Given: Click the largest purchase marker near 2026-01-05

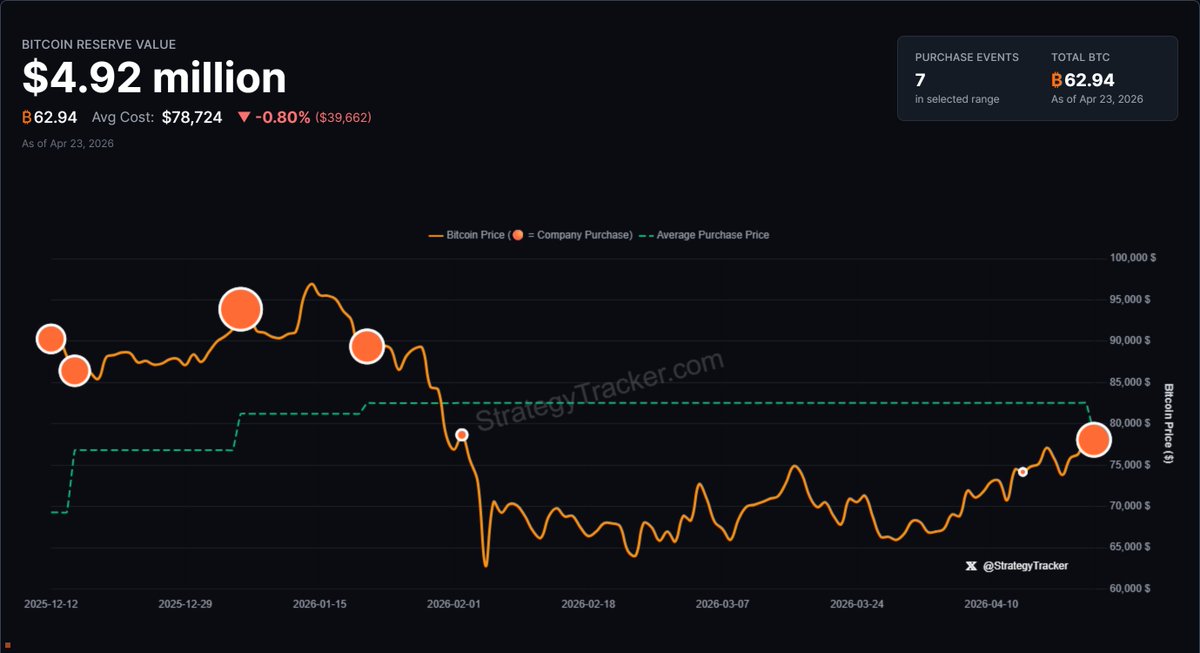Looking at the screenshot, I should tap(240, 309).
